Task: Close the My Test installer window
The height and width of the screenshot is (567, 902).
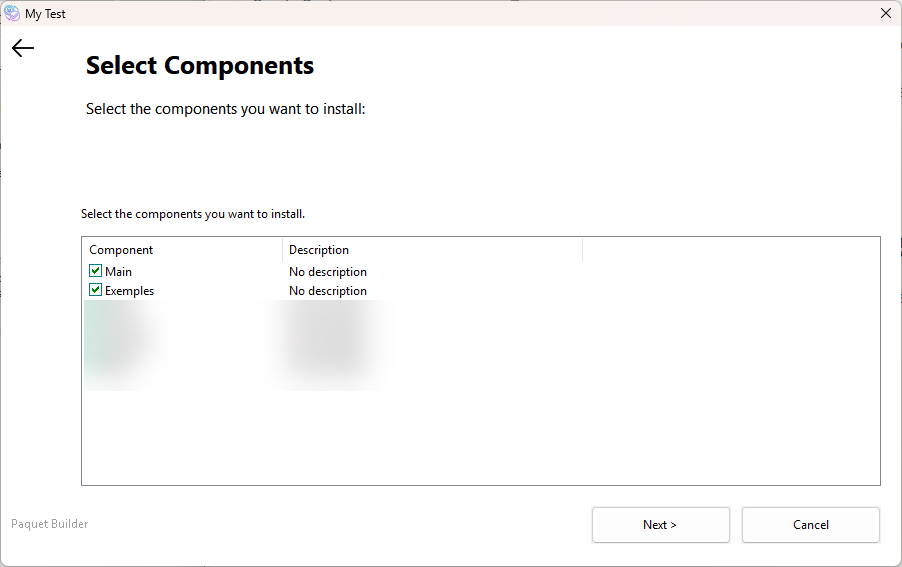Action: (x=886, y=13)
